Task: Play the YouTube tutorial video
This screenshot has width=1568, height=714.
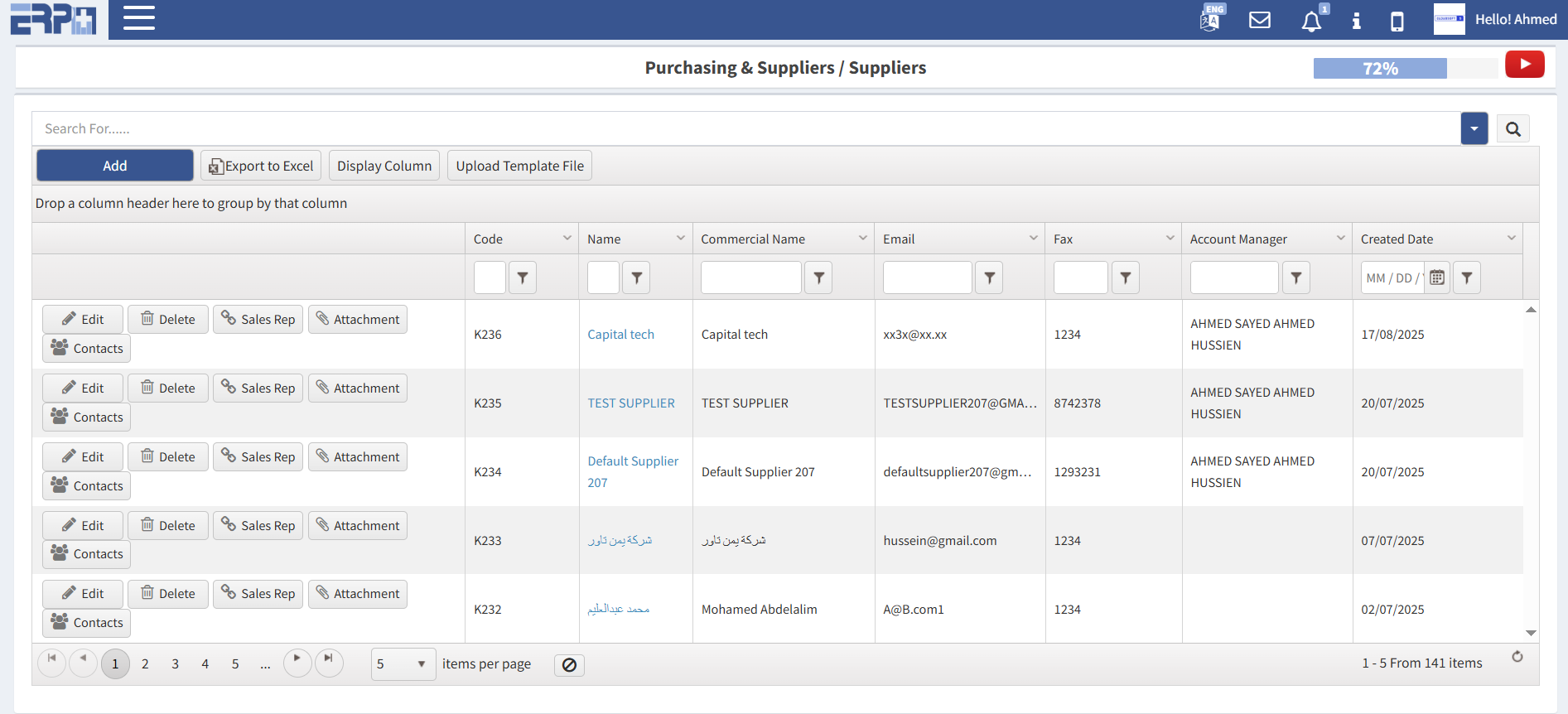Action: [x=1524, y=65]
